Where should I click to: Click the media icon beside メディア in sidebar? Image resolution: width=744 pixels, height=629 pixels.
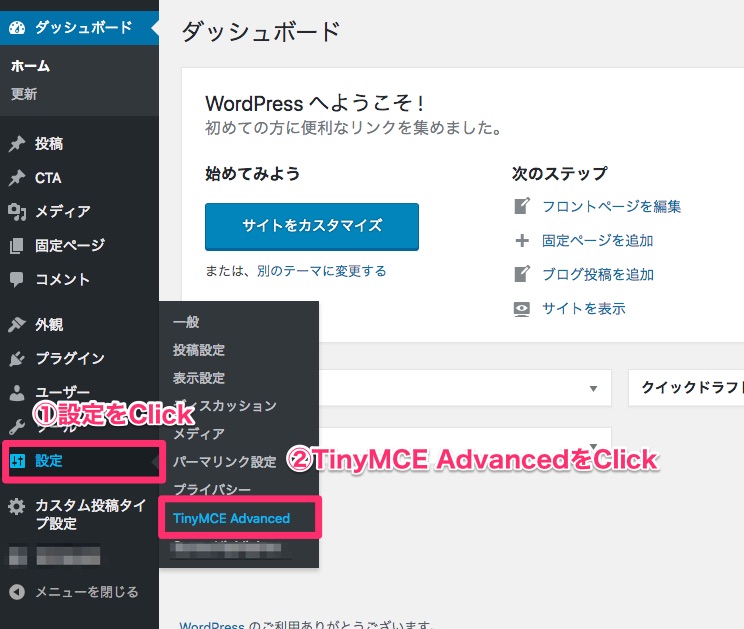click(17, 212)
